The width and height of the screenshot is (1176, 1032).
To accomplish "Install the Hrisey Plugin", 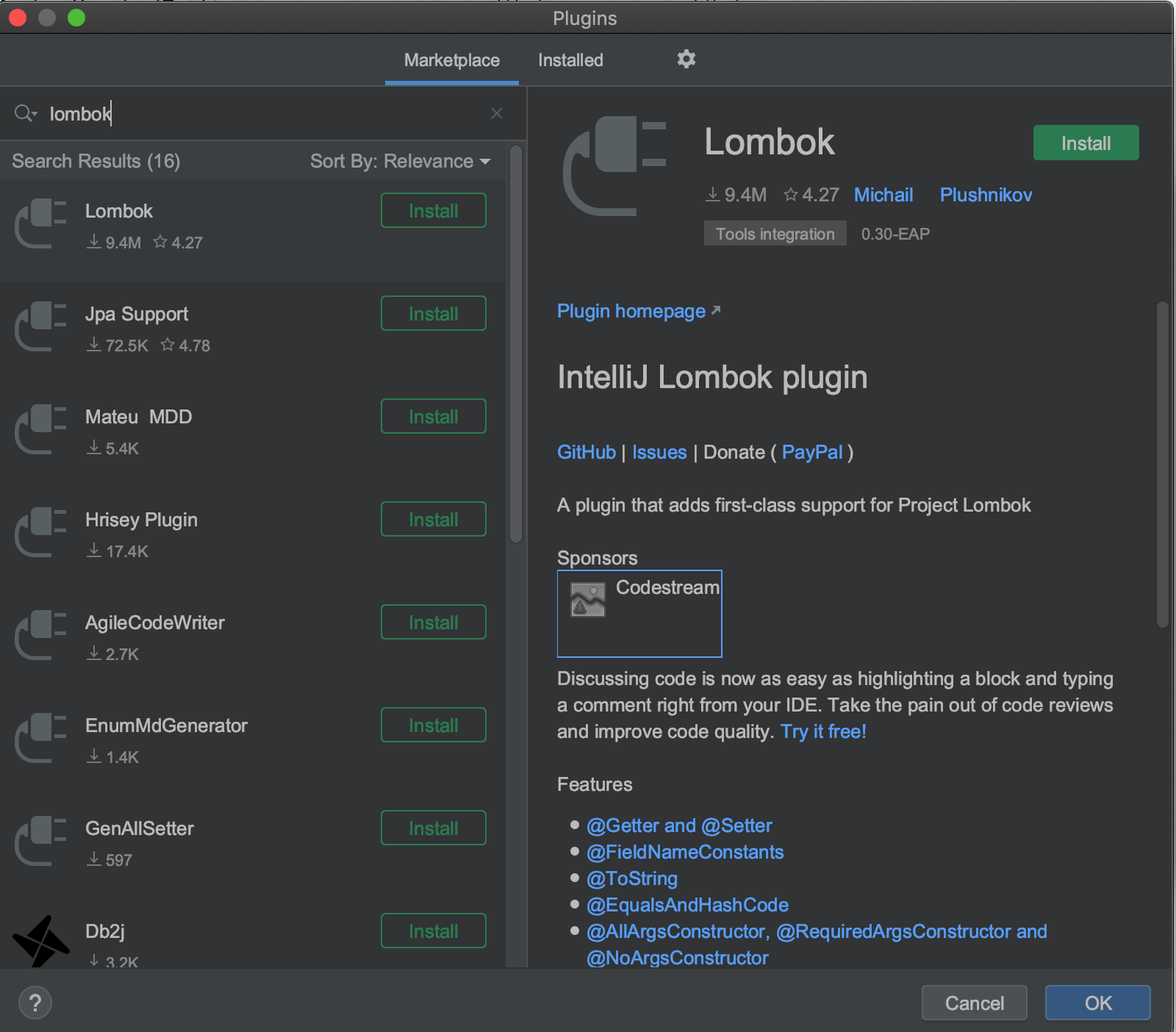I will pyautogui.click(x=434, y=520).
